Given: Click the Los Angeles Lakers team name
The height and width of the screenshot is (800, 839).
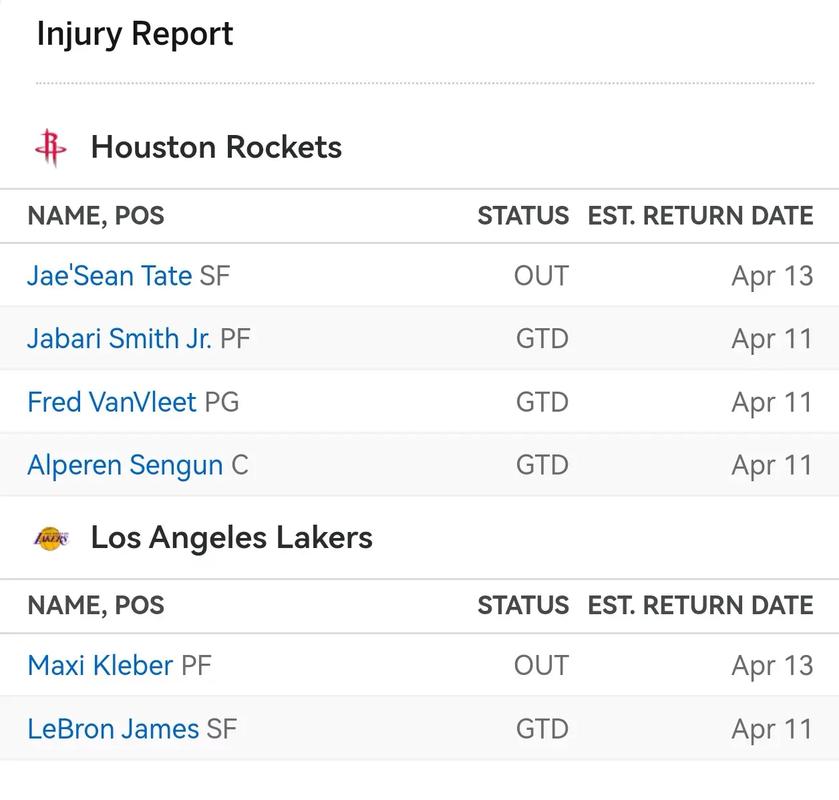Looking at the screenshot, I should [231, 538].
